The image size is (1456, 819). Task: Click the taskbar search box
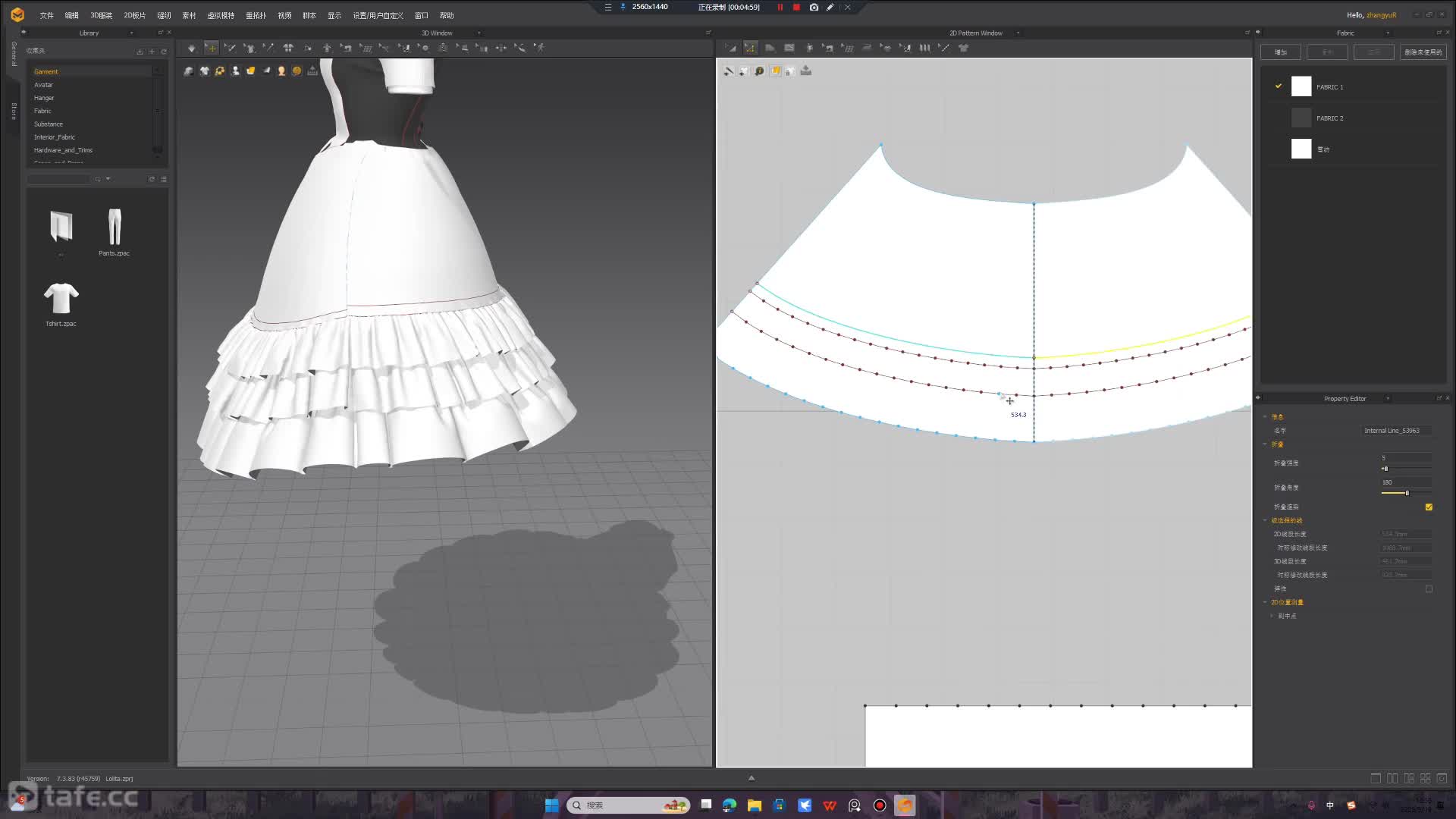(x=628, y=805)
